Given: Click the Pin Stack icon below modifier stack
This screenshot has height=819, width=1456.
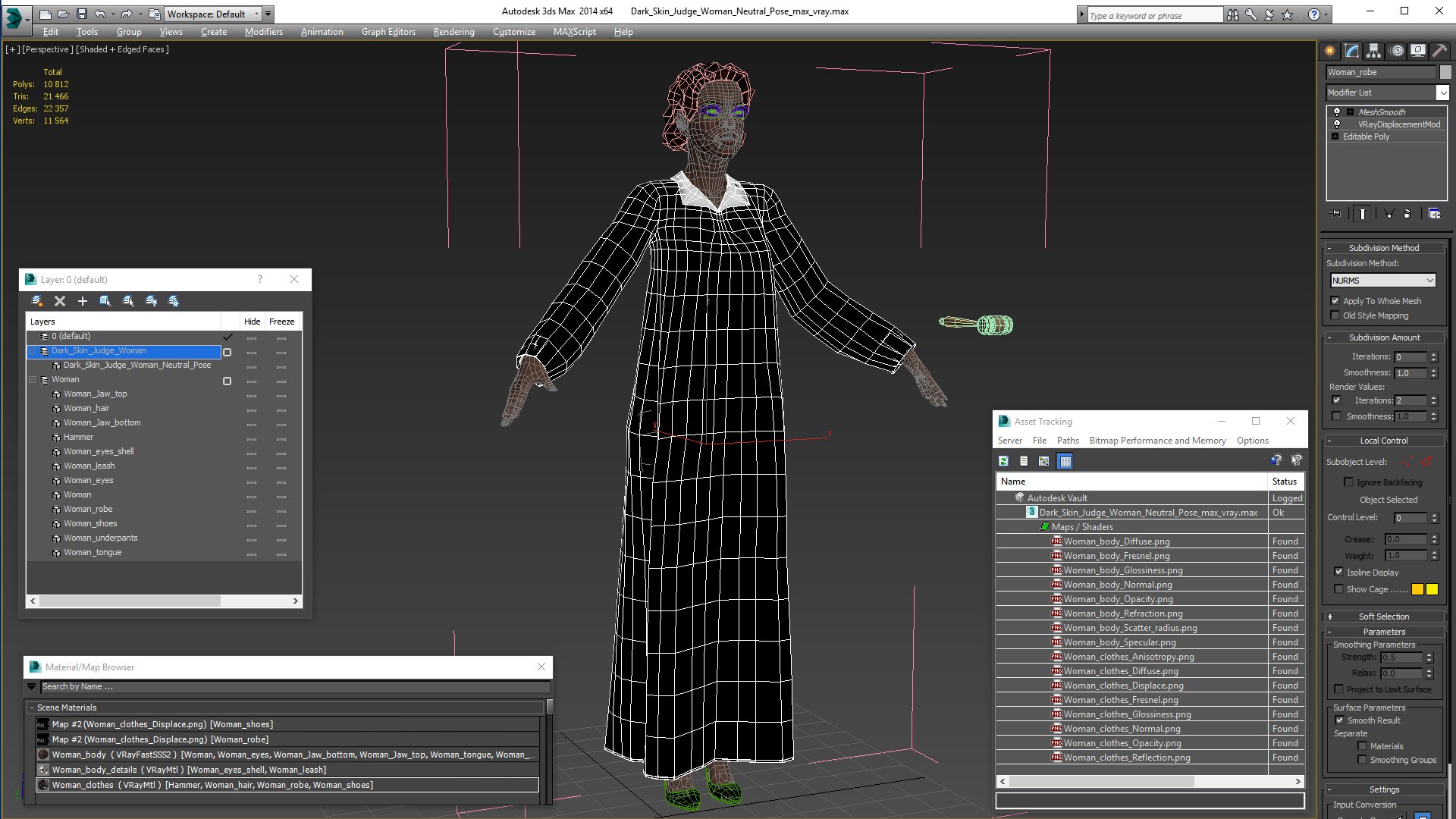Looking at the screenshot, I should [1335, 214].
